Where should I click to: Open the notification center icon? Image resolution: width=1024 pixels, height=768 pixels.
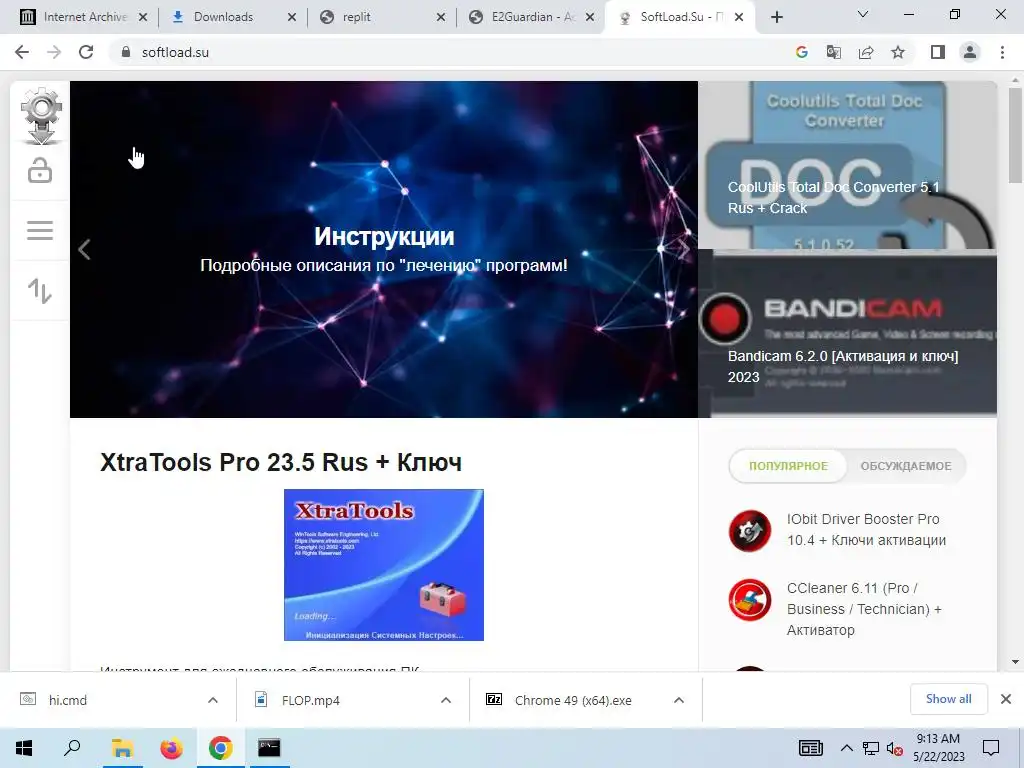click(991, 748)
